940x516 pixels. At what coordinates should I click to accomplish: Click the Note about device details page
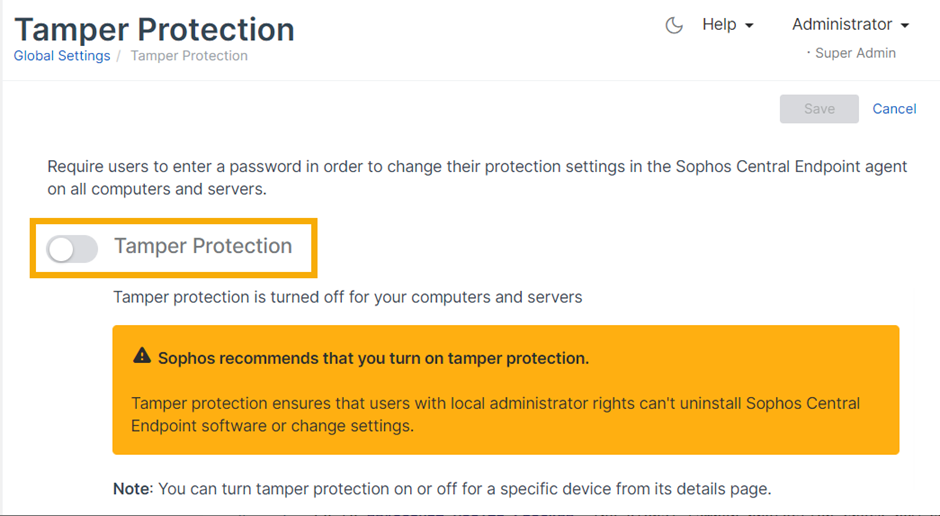(x=442, y=489)
